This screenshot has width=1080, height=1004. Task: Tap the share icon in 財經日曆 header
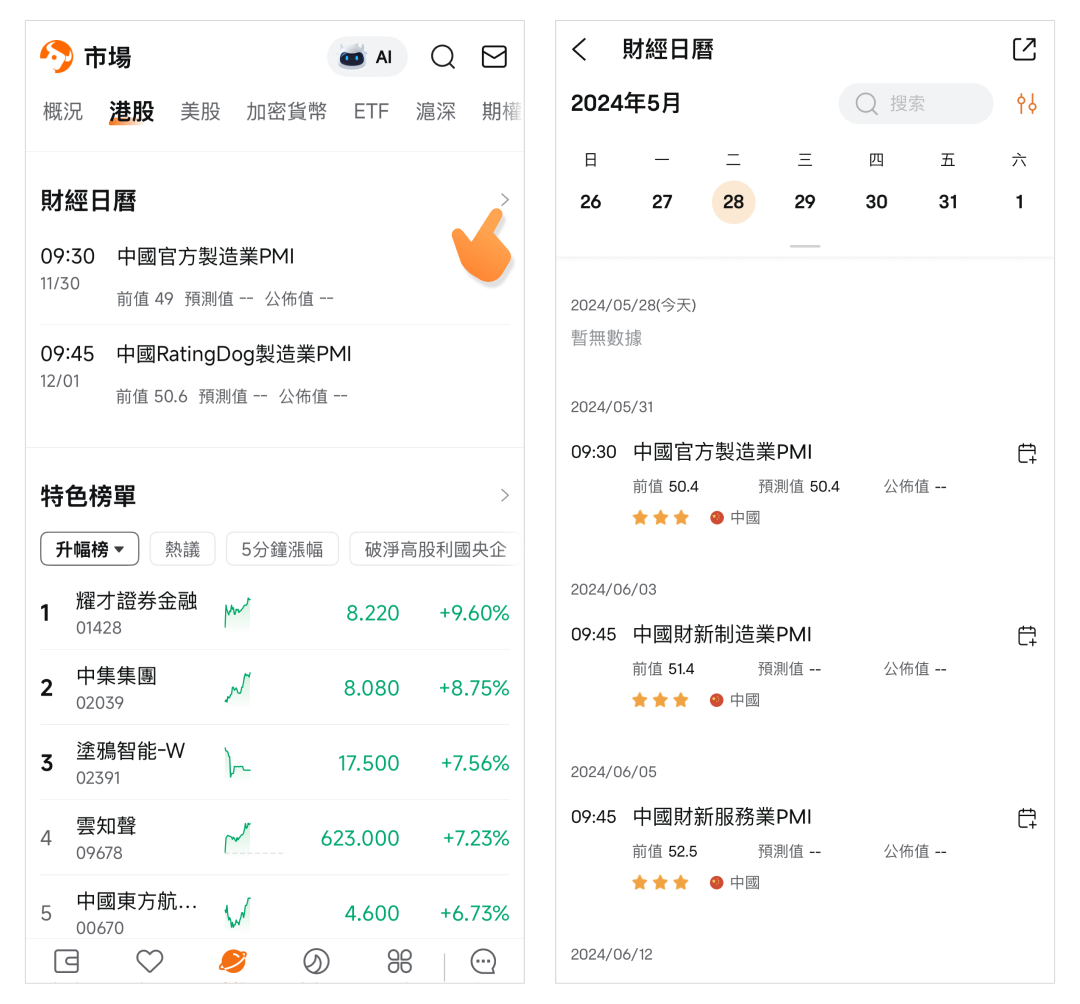point(1024,49)
